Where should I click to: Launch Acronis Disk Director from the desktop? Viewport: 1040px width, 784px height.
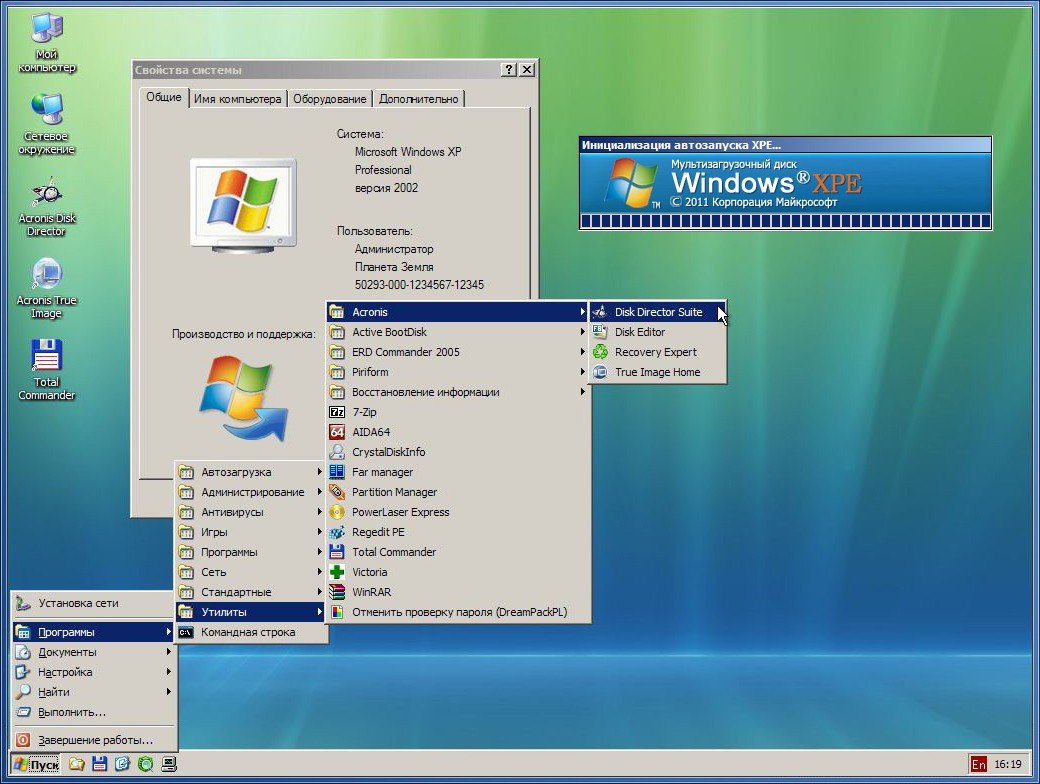(x=46, y=207)
